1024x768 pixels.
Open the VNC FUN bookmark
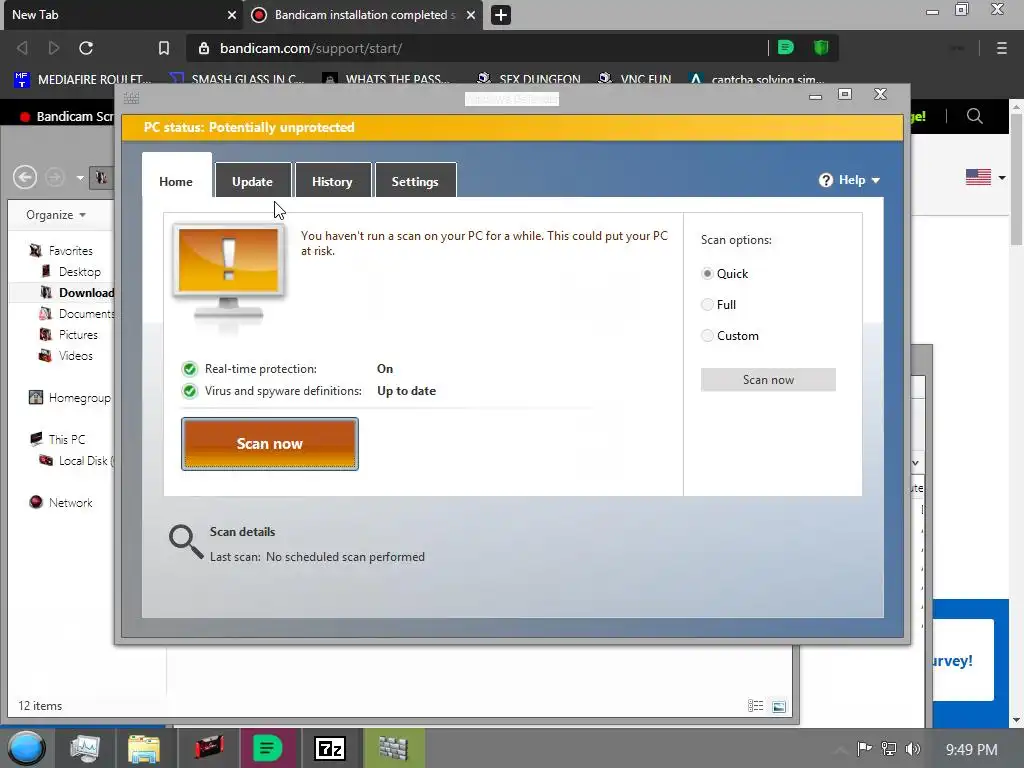pyautogui.click(x=635, y=79)
